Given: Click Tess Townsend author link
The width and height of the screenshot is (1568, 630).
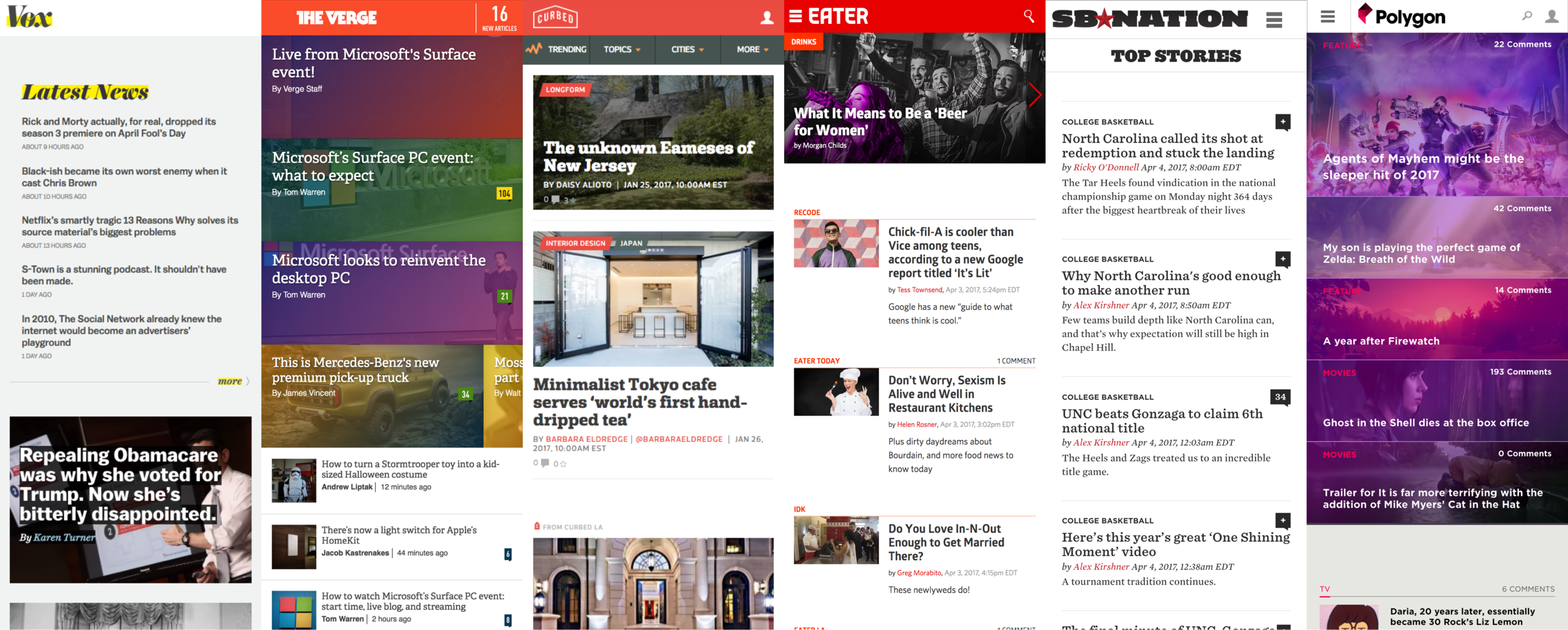Looking at the screenshot, I should coord(919,290).
